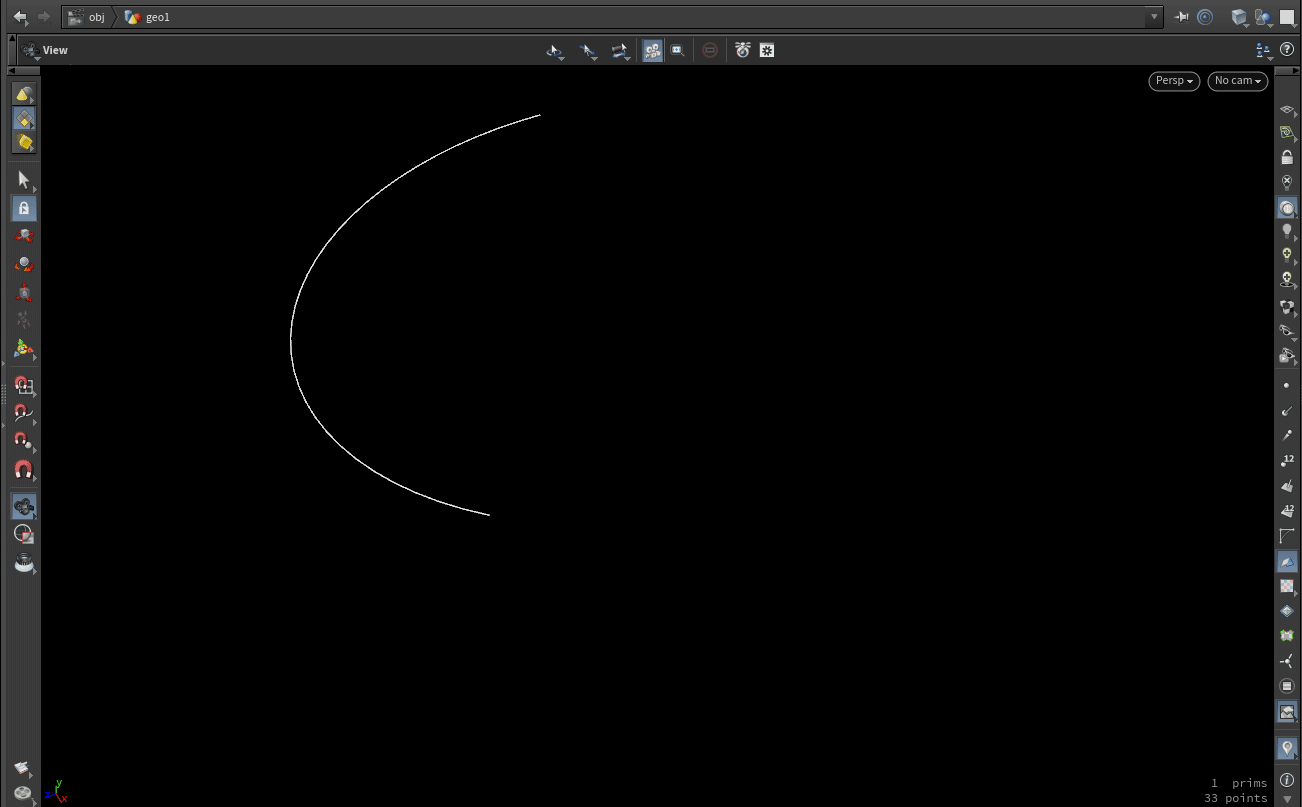Open viewport help question mark
This screenshot has width=1302, height=807.
click(x=1287, y=50)
